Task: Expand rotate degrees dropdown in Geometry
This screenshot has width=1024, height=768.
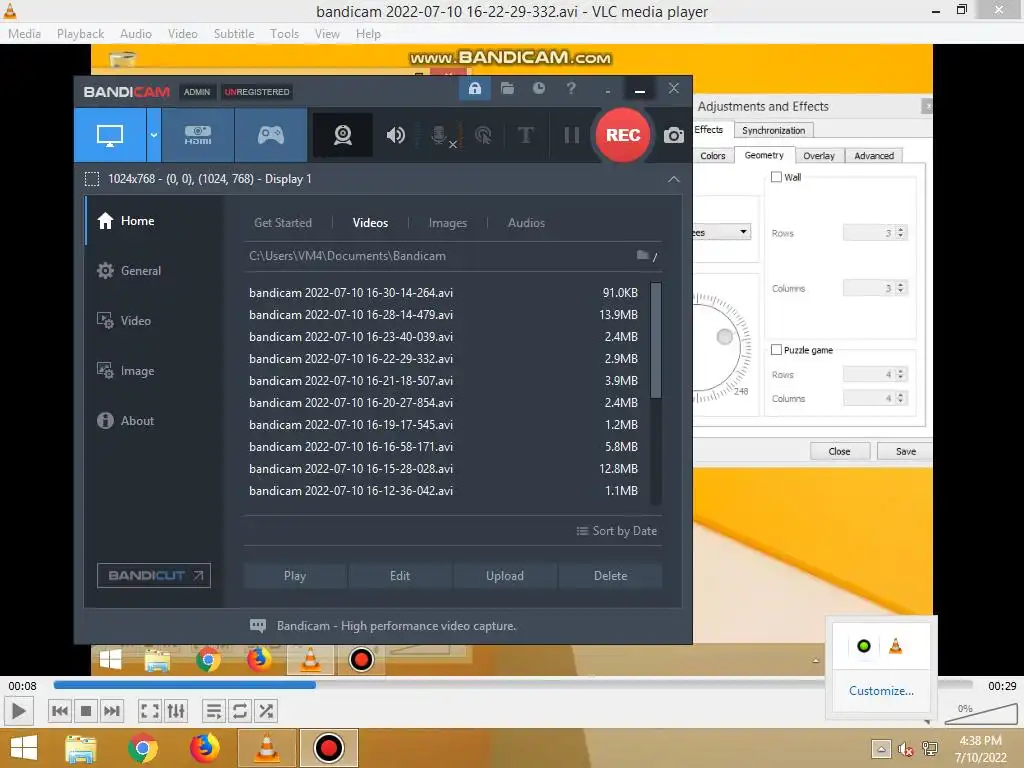Action: coord(743,232)
